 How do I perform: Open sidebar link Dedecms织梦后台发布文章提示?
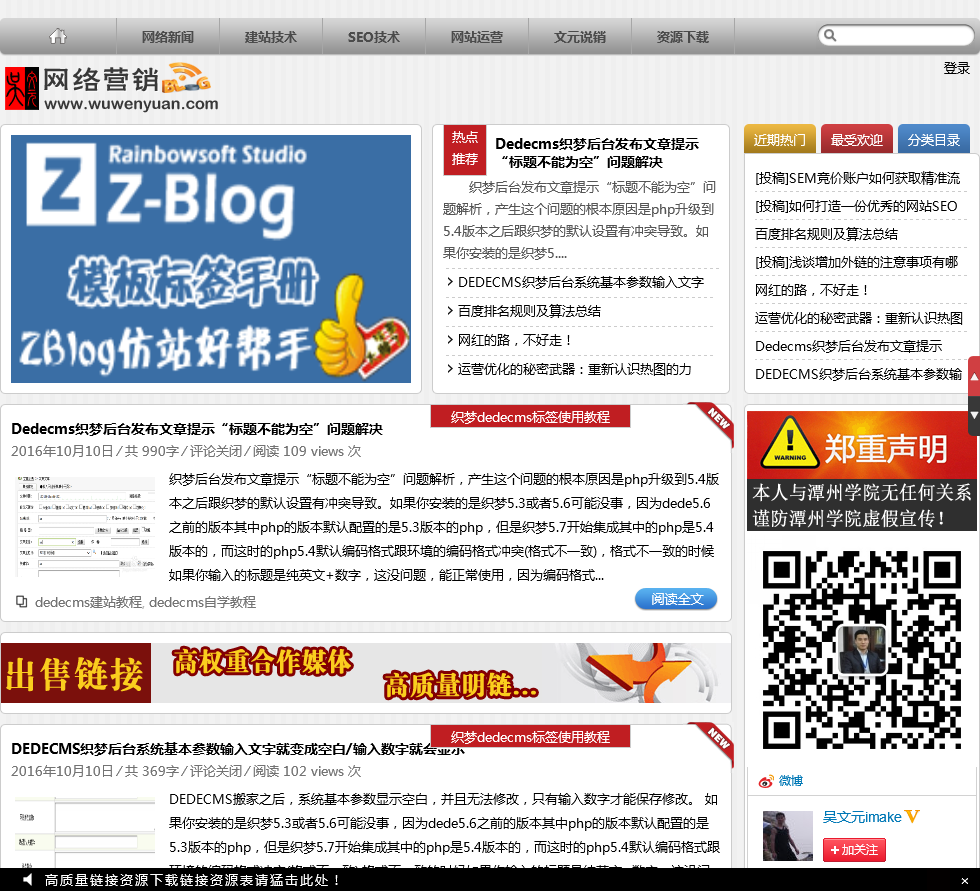tap(848, 346)
